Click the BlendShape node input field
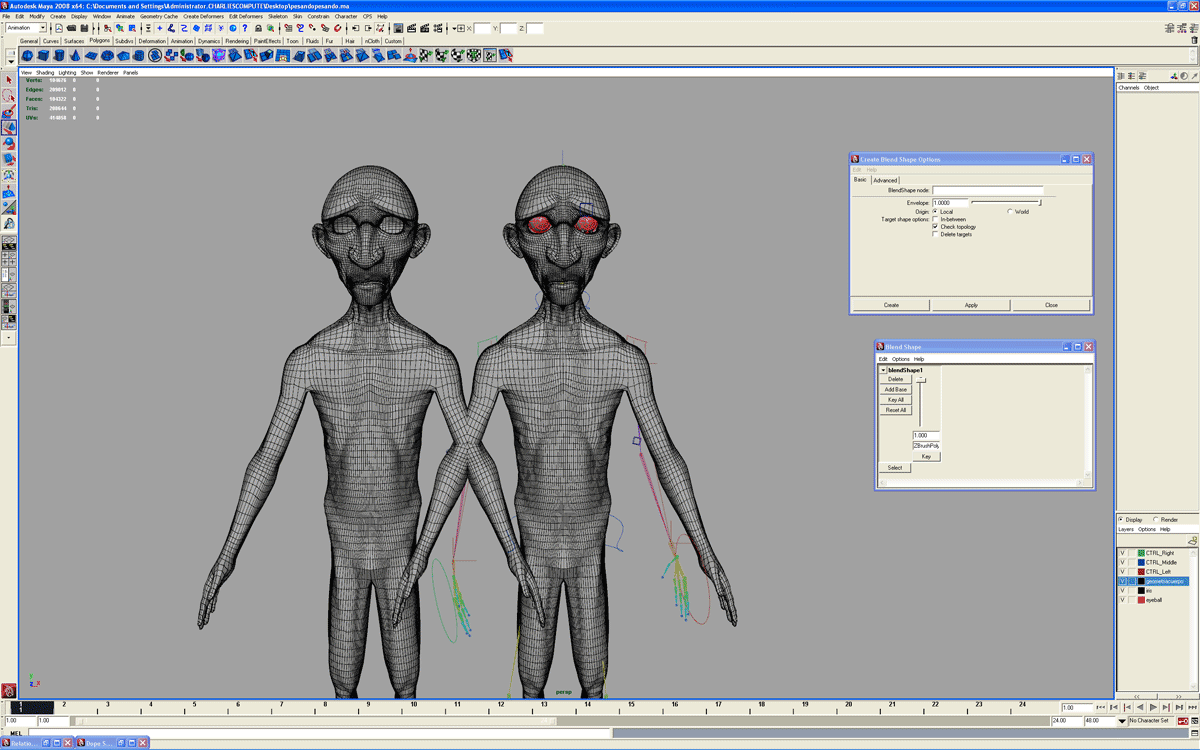Viewport: 1200px width, 750px height. [x=988, y=190]
